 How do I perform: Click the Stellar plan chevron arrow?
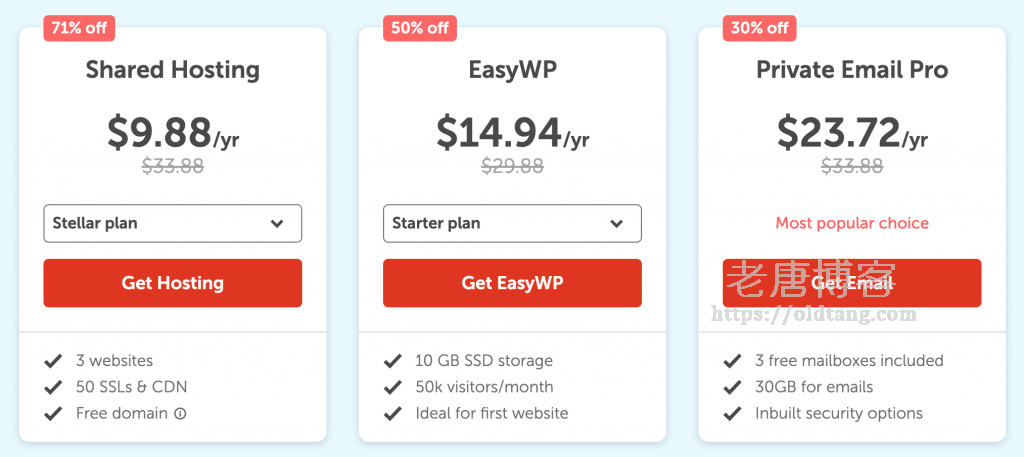pyautogui.click(x=277, y=224)
